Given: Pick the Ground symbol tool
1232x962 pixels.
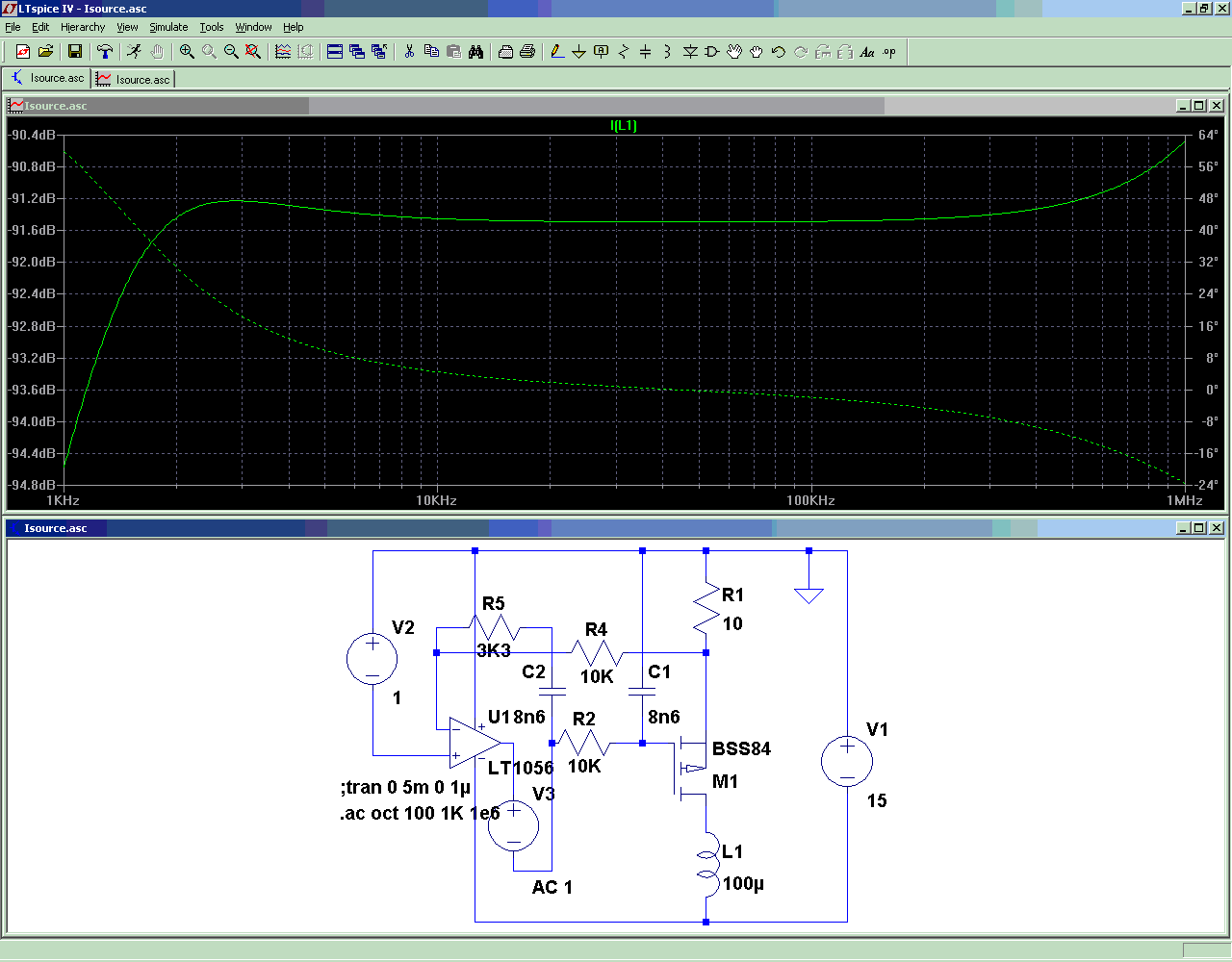Looking at the screenshot, I should click(578, 52).
